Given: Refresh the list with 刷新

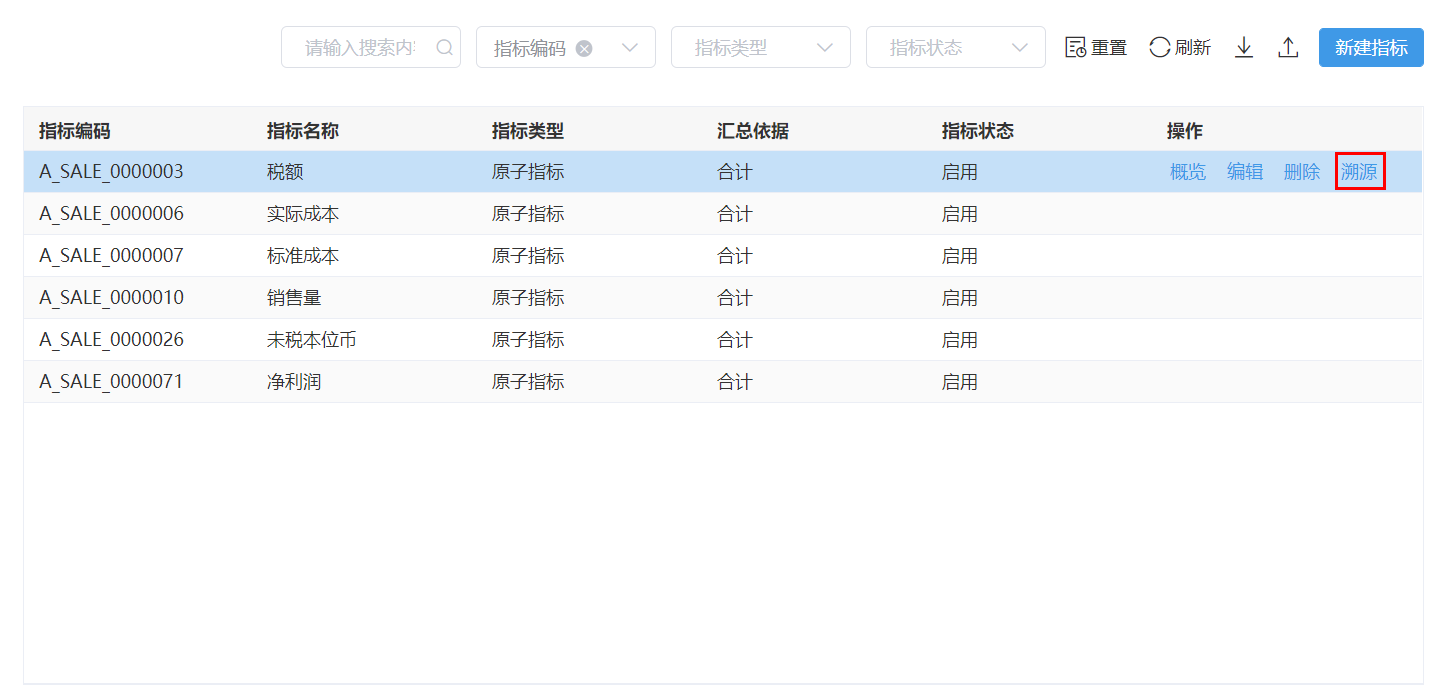Looking at the screenshot, I should [x=1180, y=47].
